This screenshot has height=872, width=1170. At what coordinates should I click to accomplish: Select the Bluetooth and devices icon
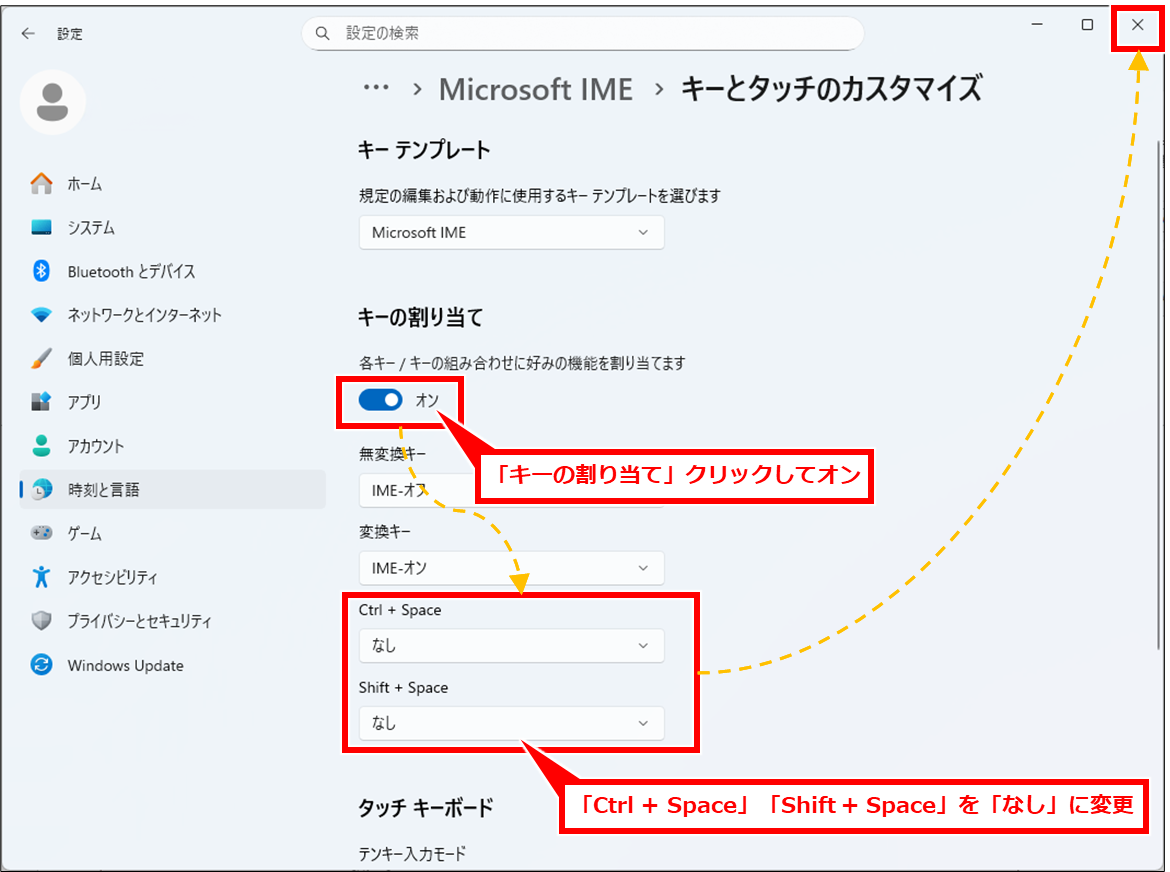click(41, 271)
